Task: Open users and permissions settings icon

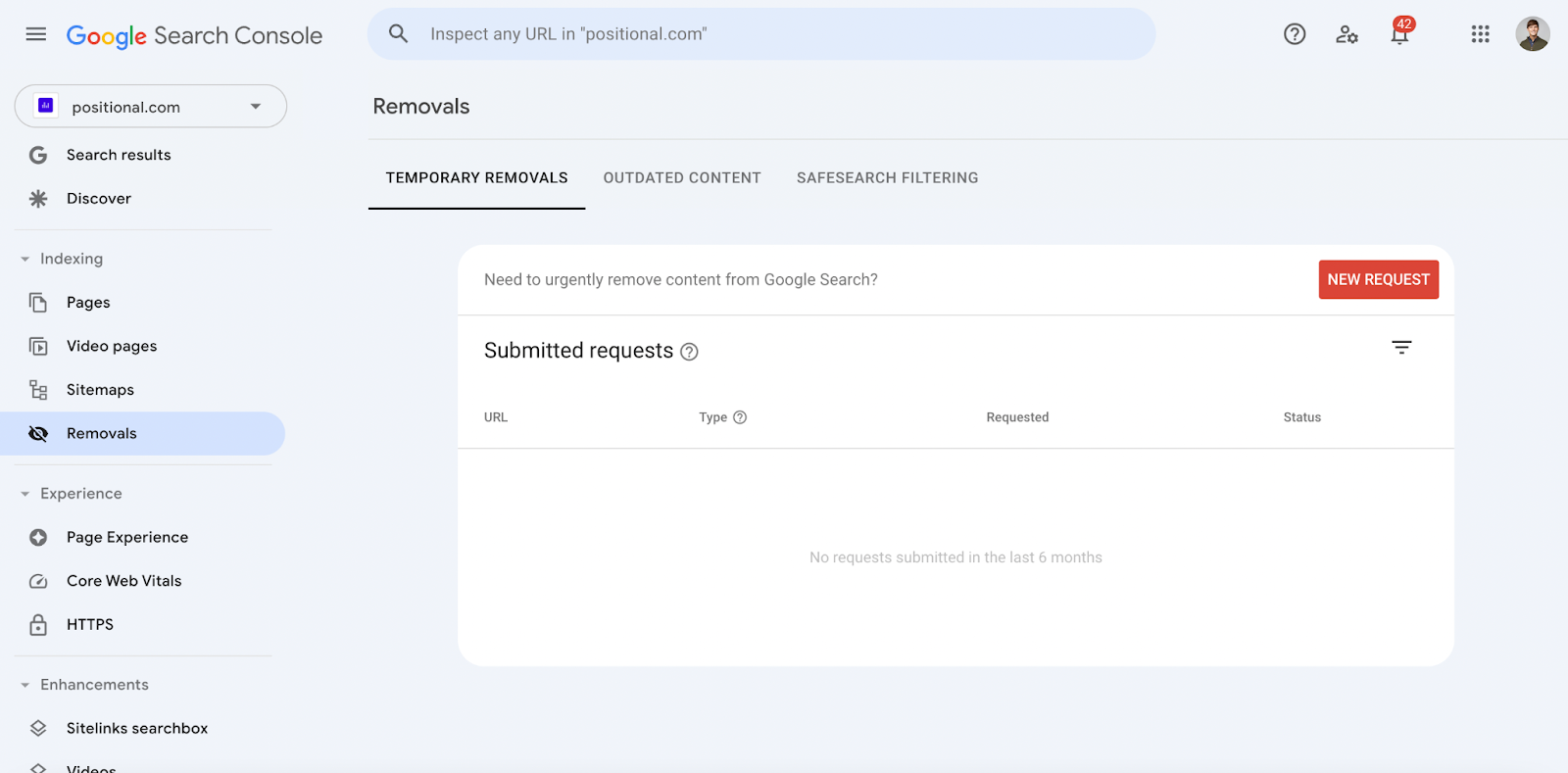Action: pyautogui.click(x=1347, y=34)
